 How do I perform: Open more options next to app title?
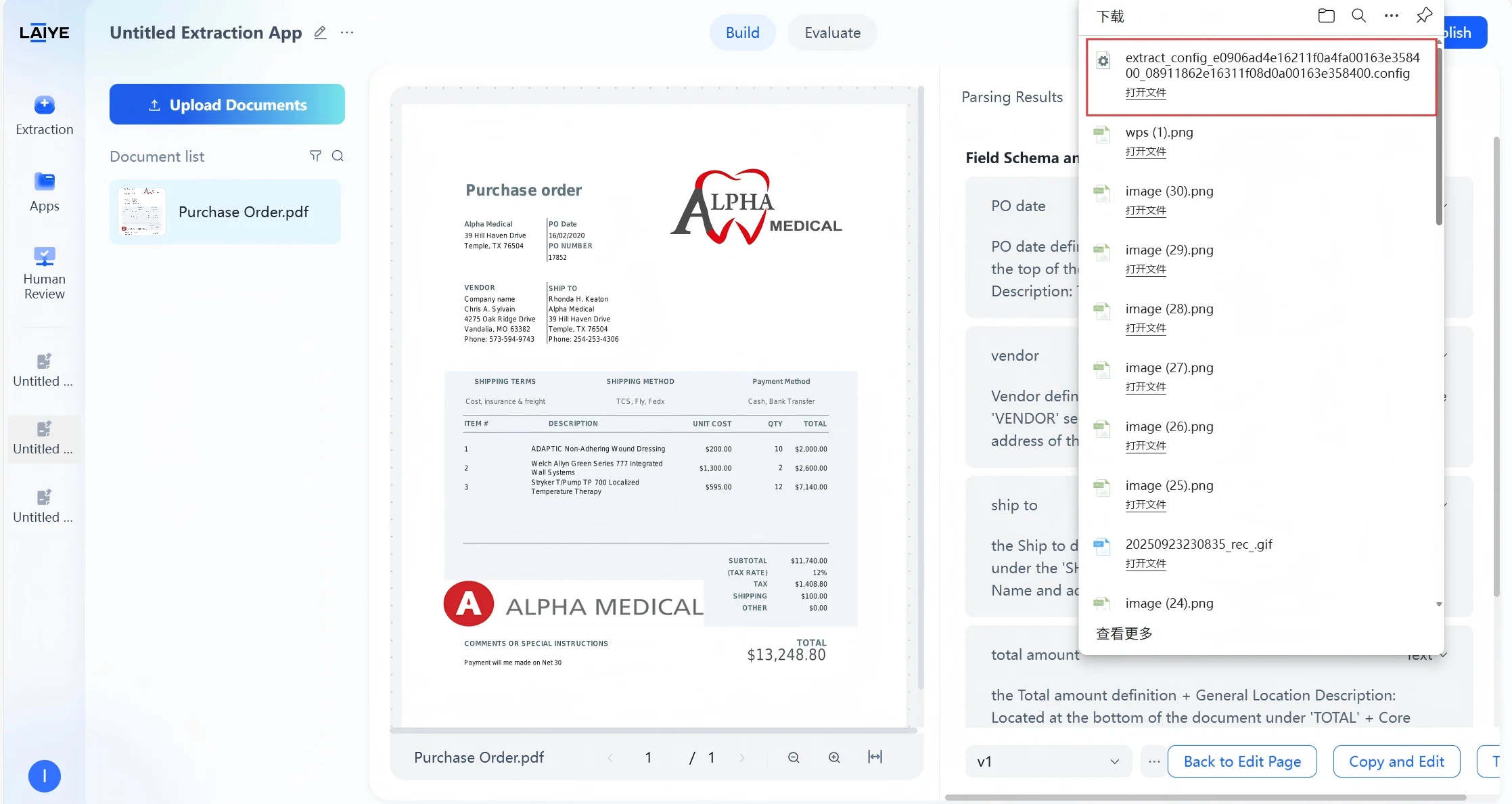(347, 32)
